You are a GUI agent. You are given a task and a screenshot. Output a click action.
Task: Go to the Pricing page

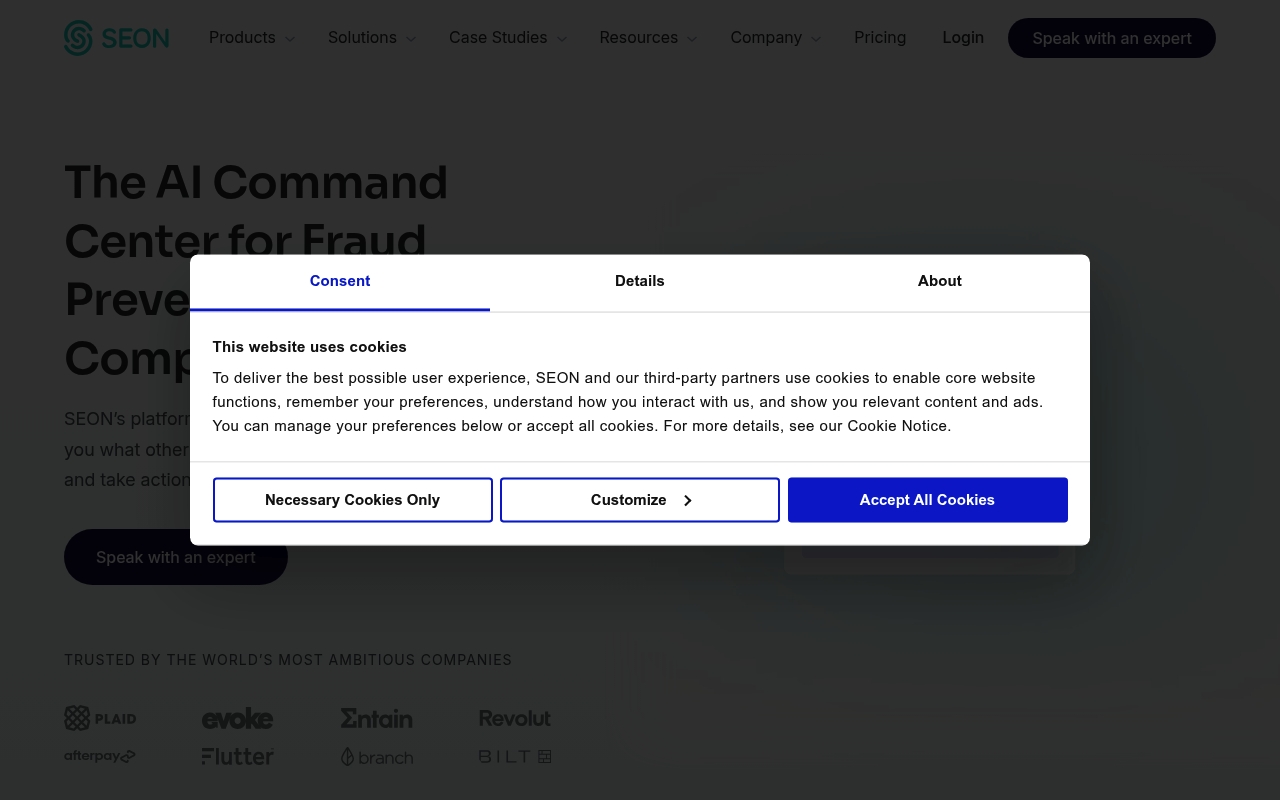tap(880, 37)
